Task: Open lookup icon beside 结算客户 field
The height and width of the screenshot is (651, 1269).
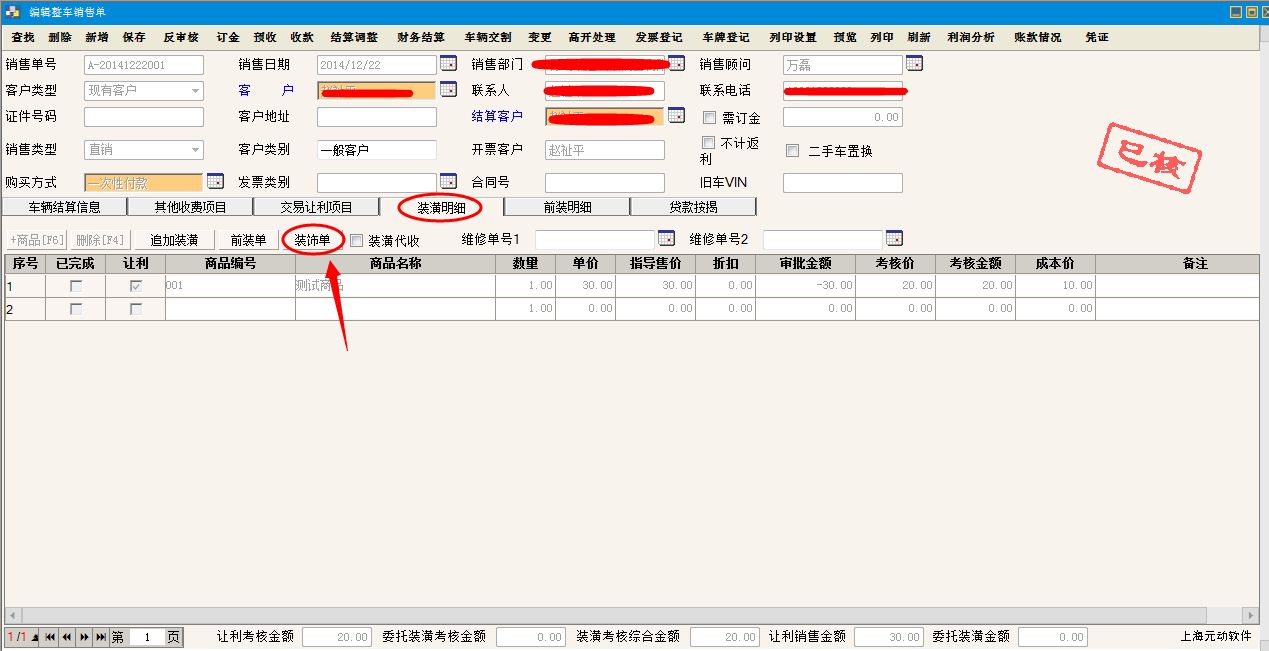Action: (x=676, y=116)
